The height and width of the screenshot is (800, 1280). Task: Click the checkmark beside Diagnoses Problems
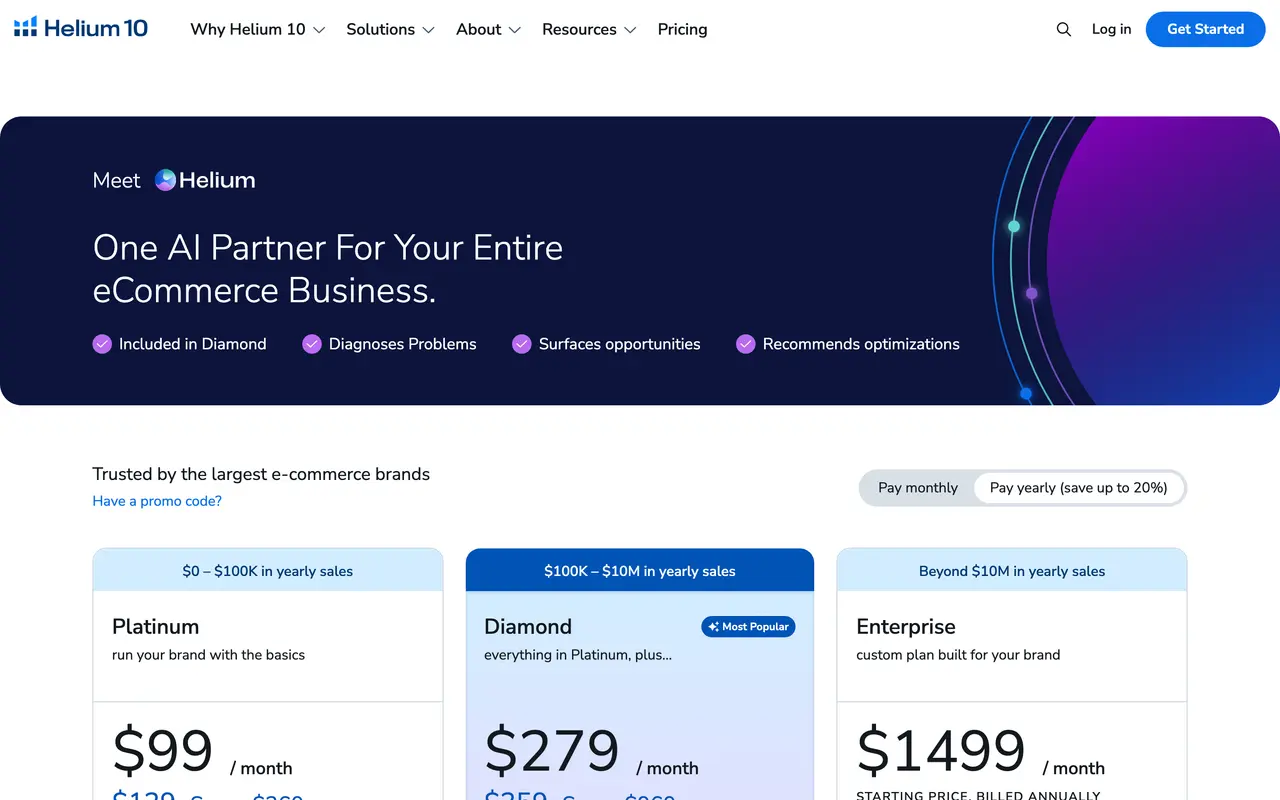point(312,344)
